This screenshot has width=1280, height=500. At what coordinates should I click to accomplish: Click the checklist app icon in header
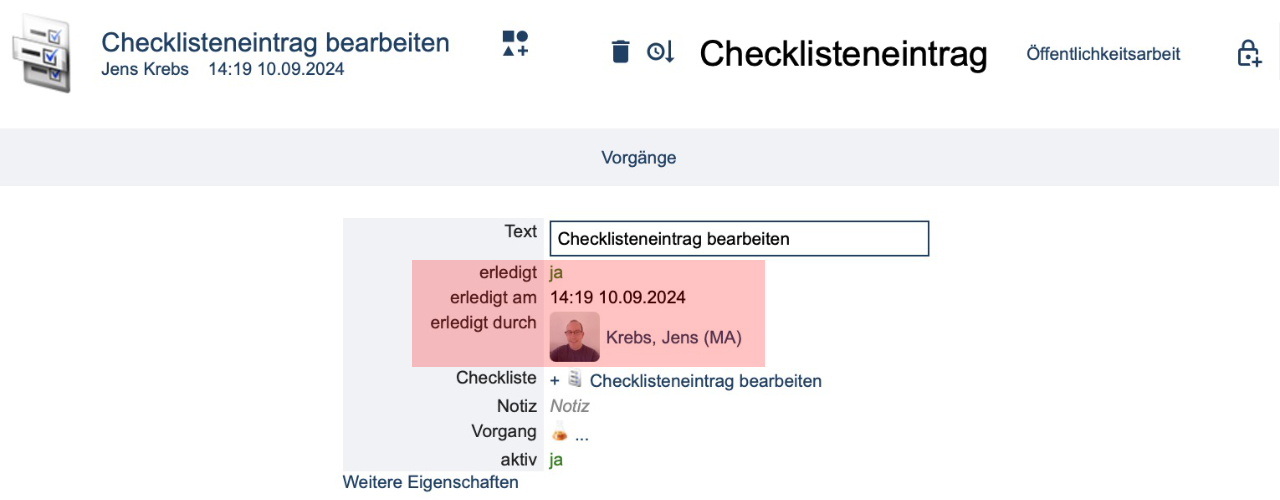[41, 55]
